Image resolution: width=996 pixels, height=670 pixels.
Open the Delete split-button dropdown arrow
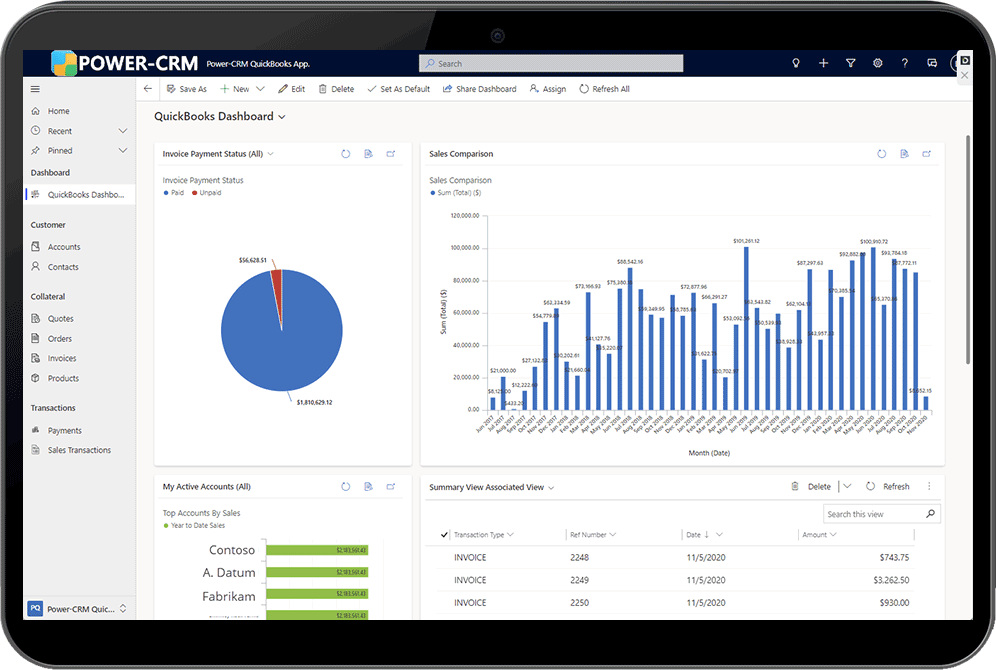(847, 486)
